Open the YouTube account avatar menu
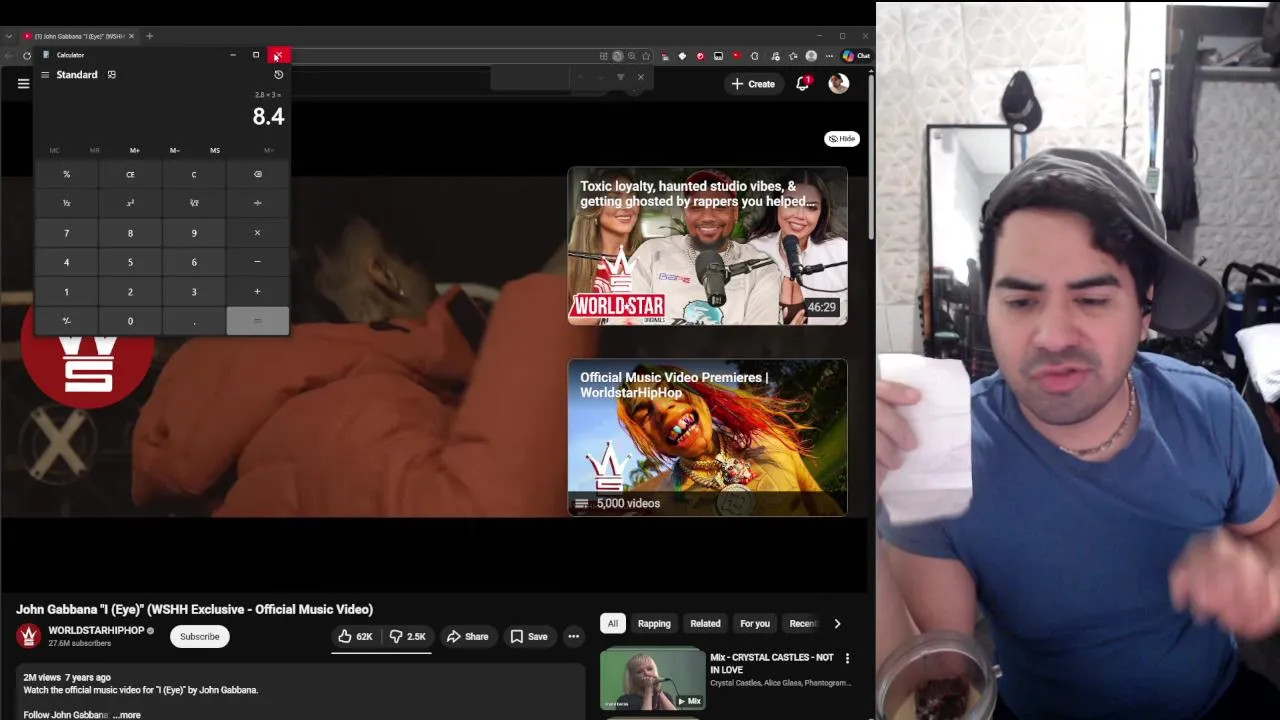Screen dimensions: 1280x720 (838, 84)
